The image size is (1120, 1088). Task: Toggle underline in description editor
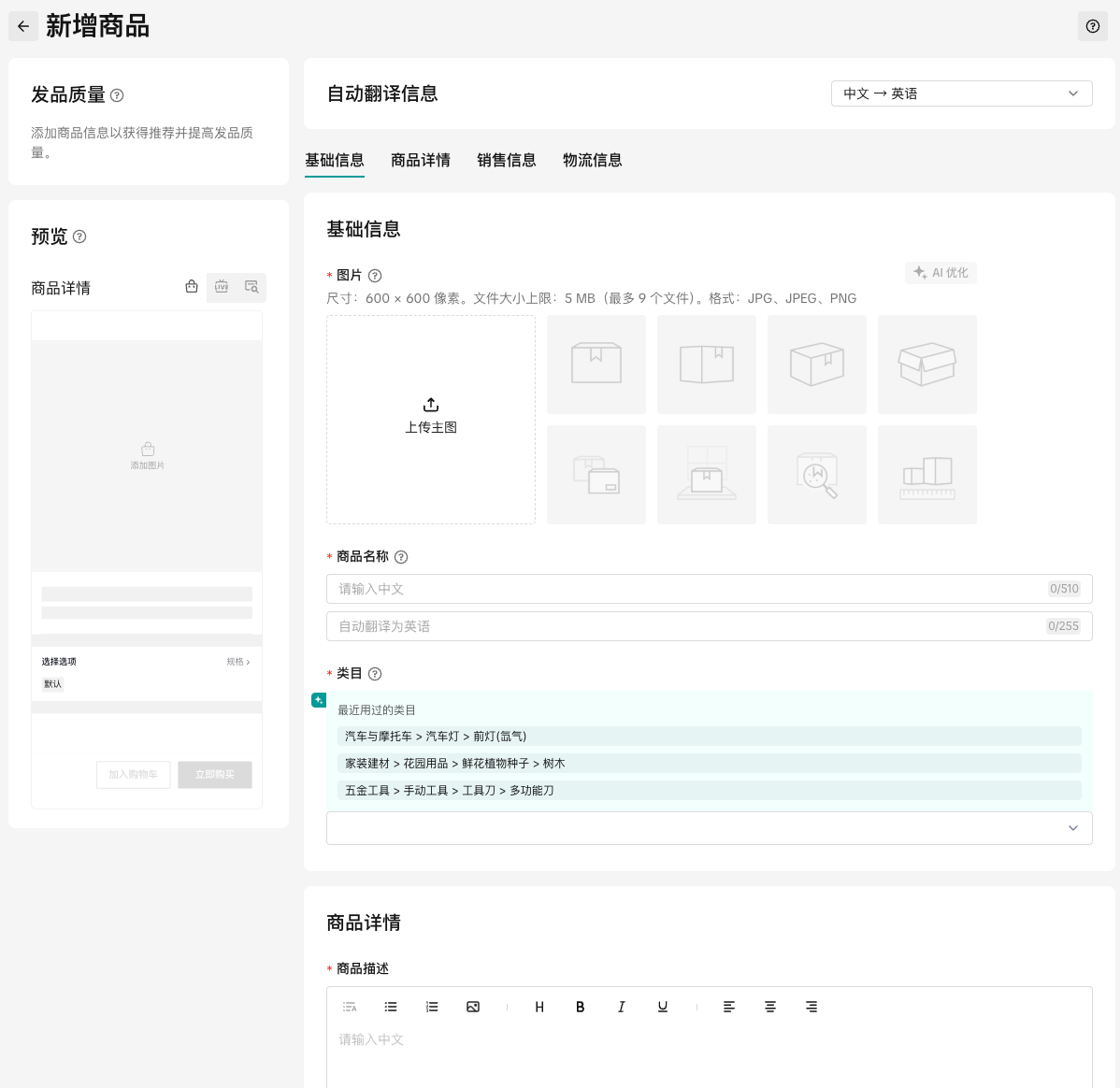tap(663, 1007)
